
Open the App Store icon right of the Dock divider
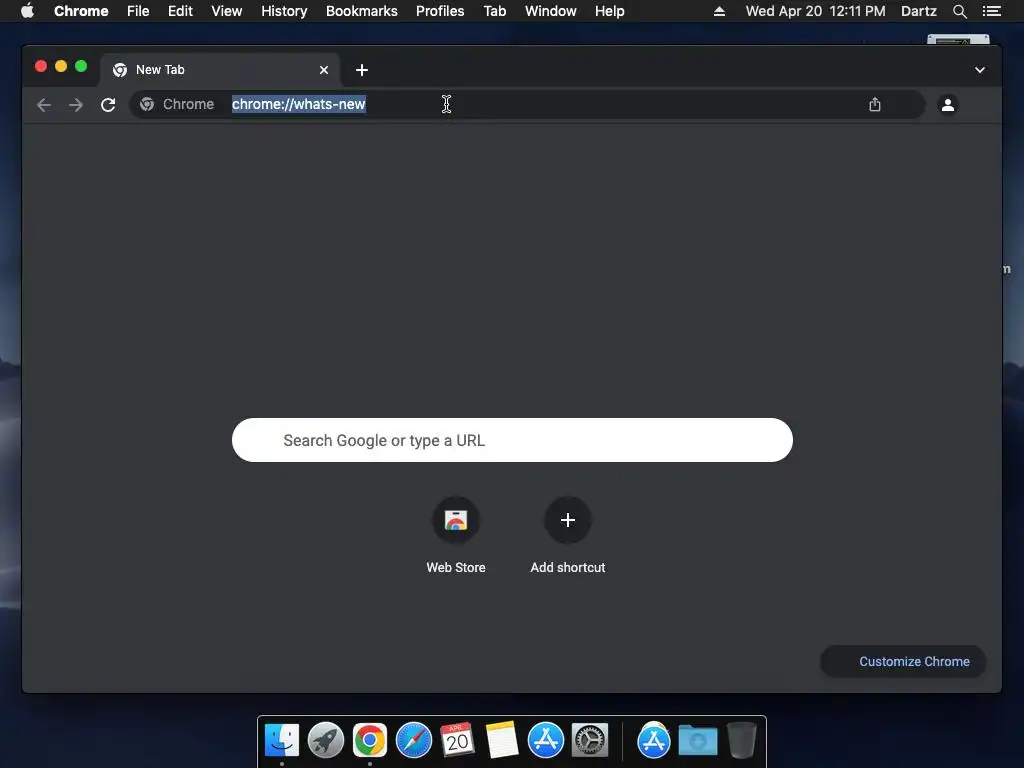tap(654, 741)
